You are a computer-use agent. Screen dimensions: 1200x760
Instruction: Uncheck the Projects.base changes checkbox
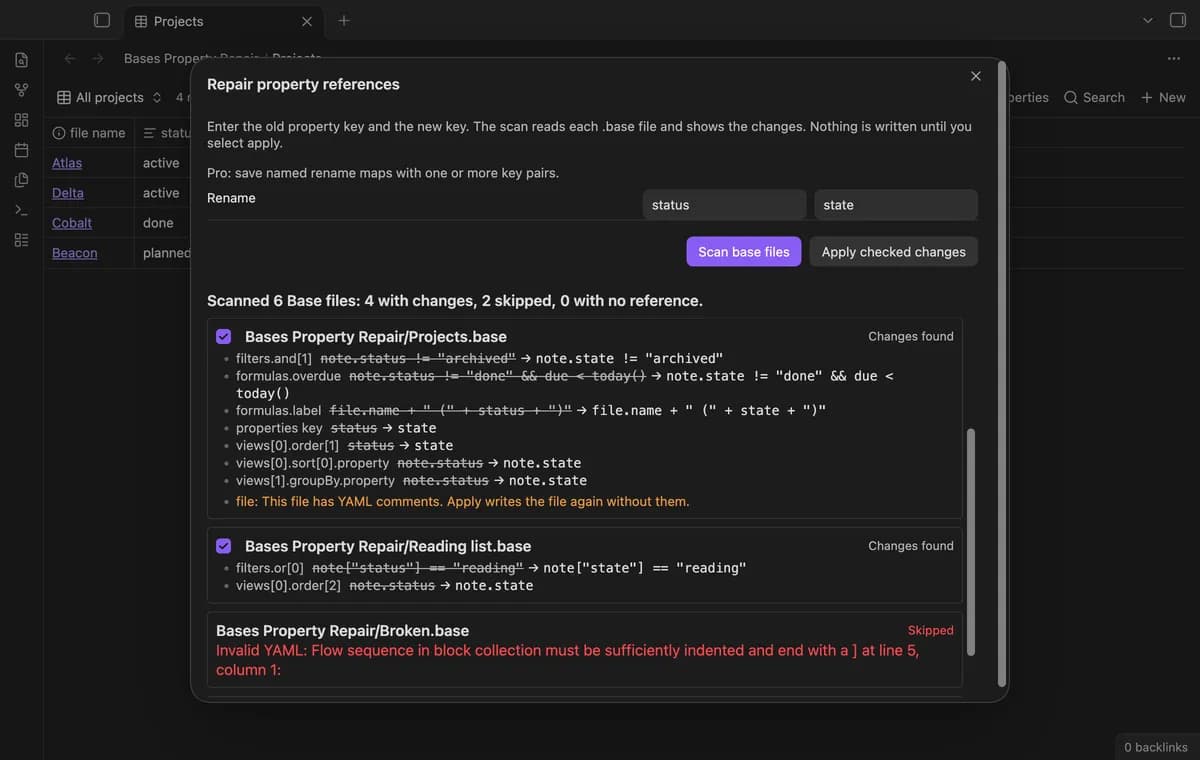pos(223,336)
